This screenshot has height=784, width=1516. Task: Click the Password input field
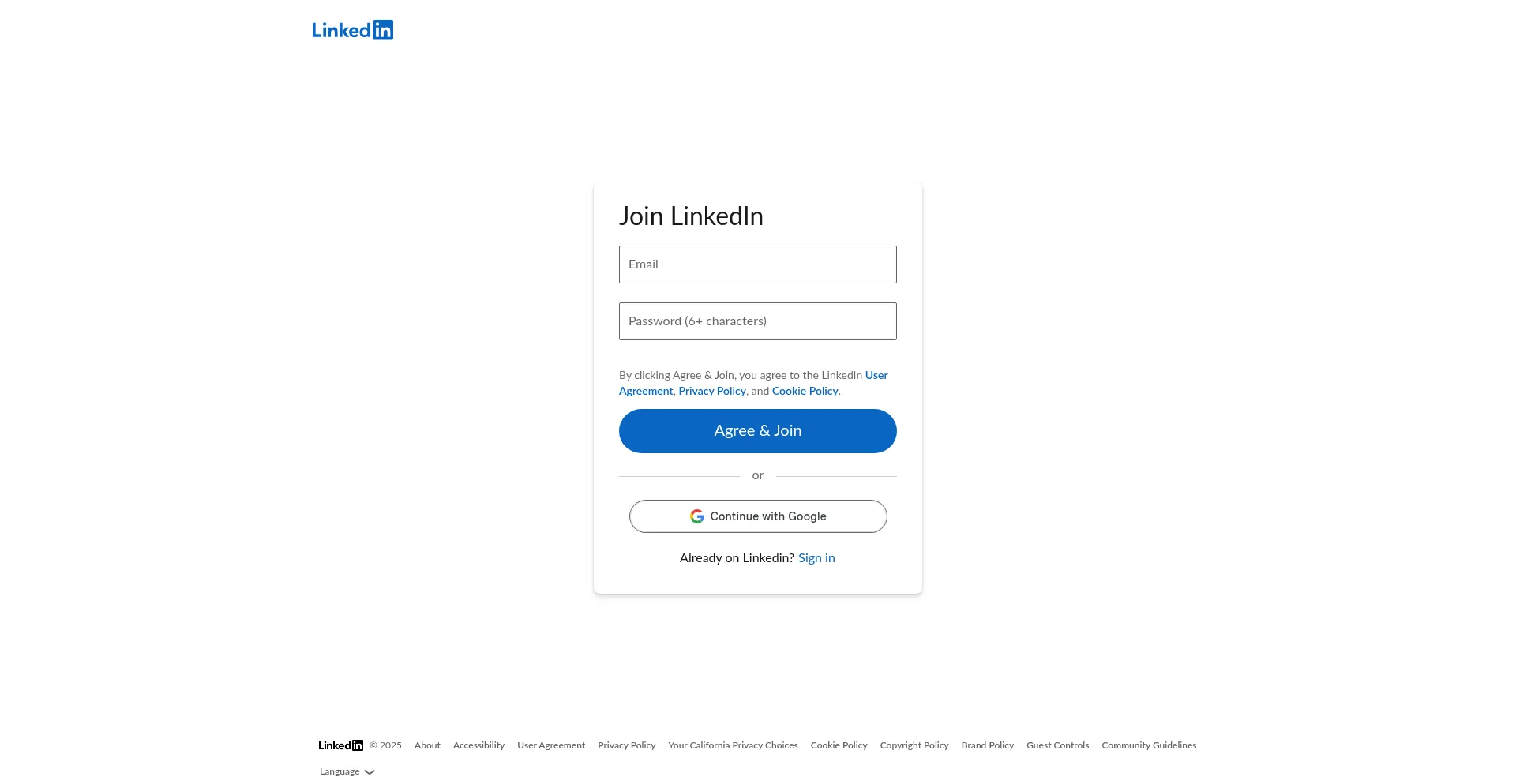point(757,321)
